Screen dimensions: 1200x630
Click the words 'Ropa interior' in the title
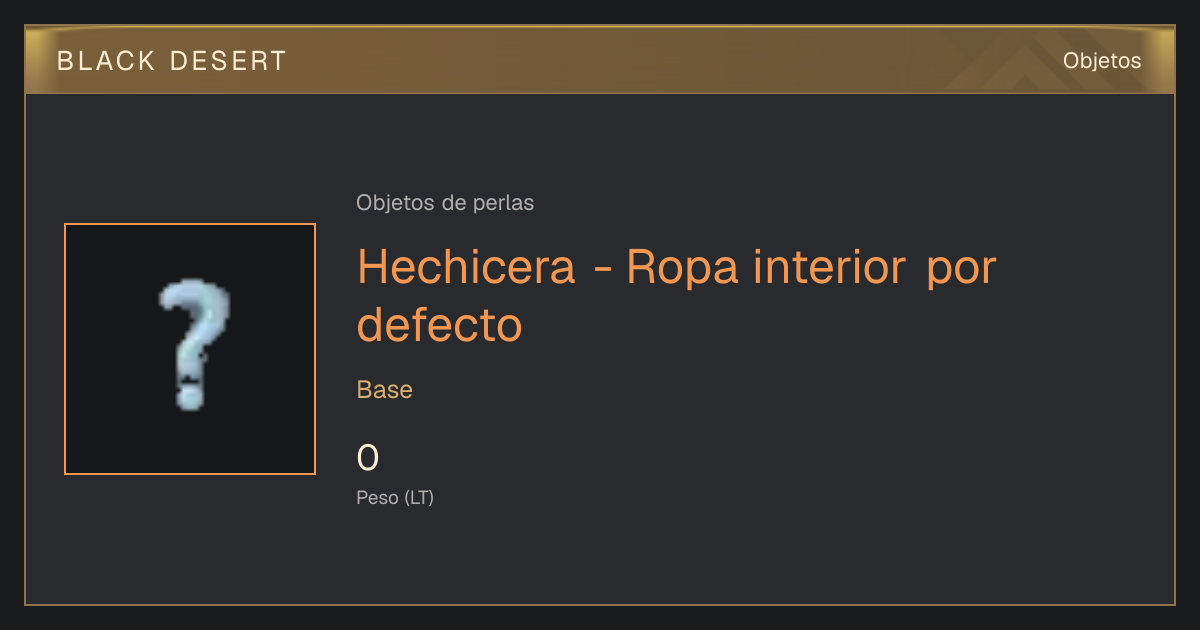click(767, 267)
